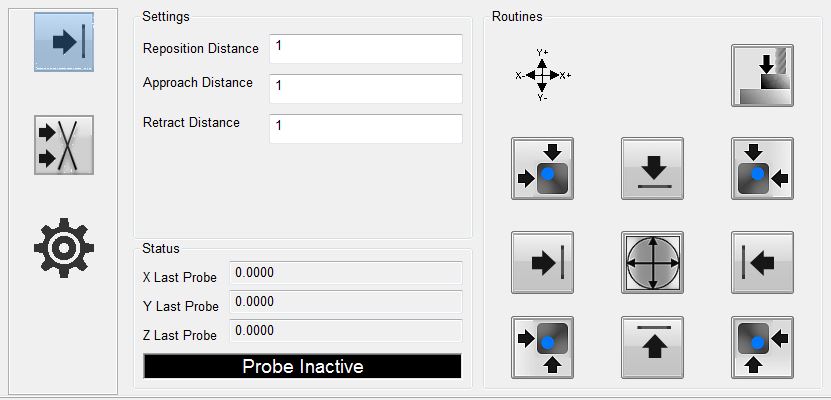Viewport: 831px width, 400px height.
Task: Run the circular bore center-finding routine
Action: [x=652, y=262]
